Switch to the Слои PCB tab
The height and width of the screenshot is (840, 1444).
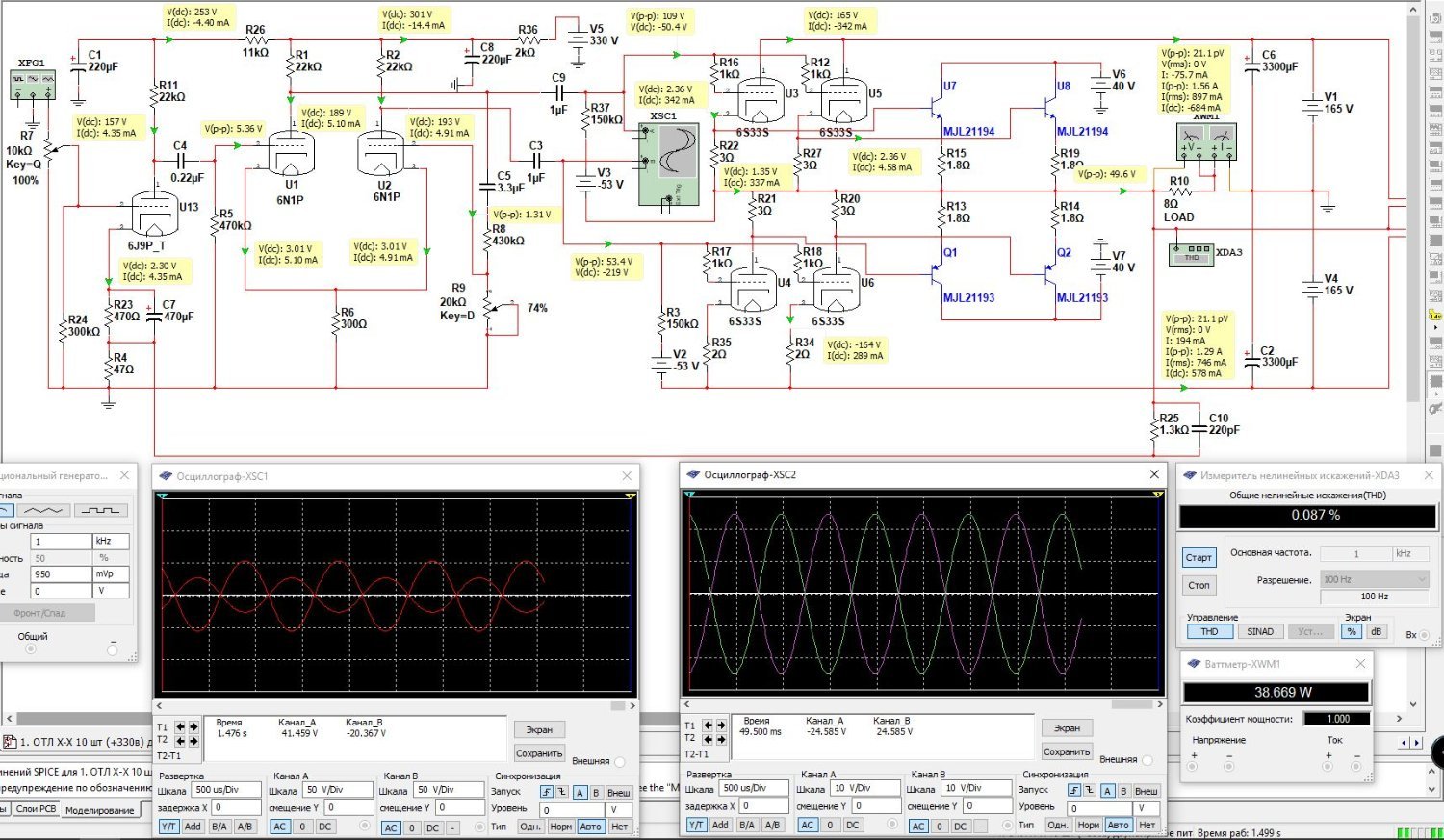36,809
